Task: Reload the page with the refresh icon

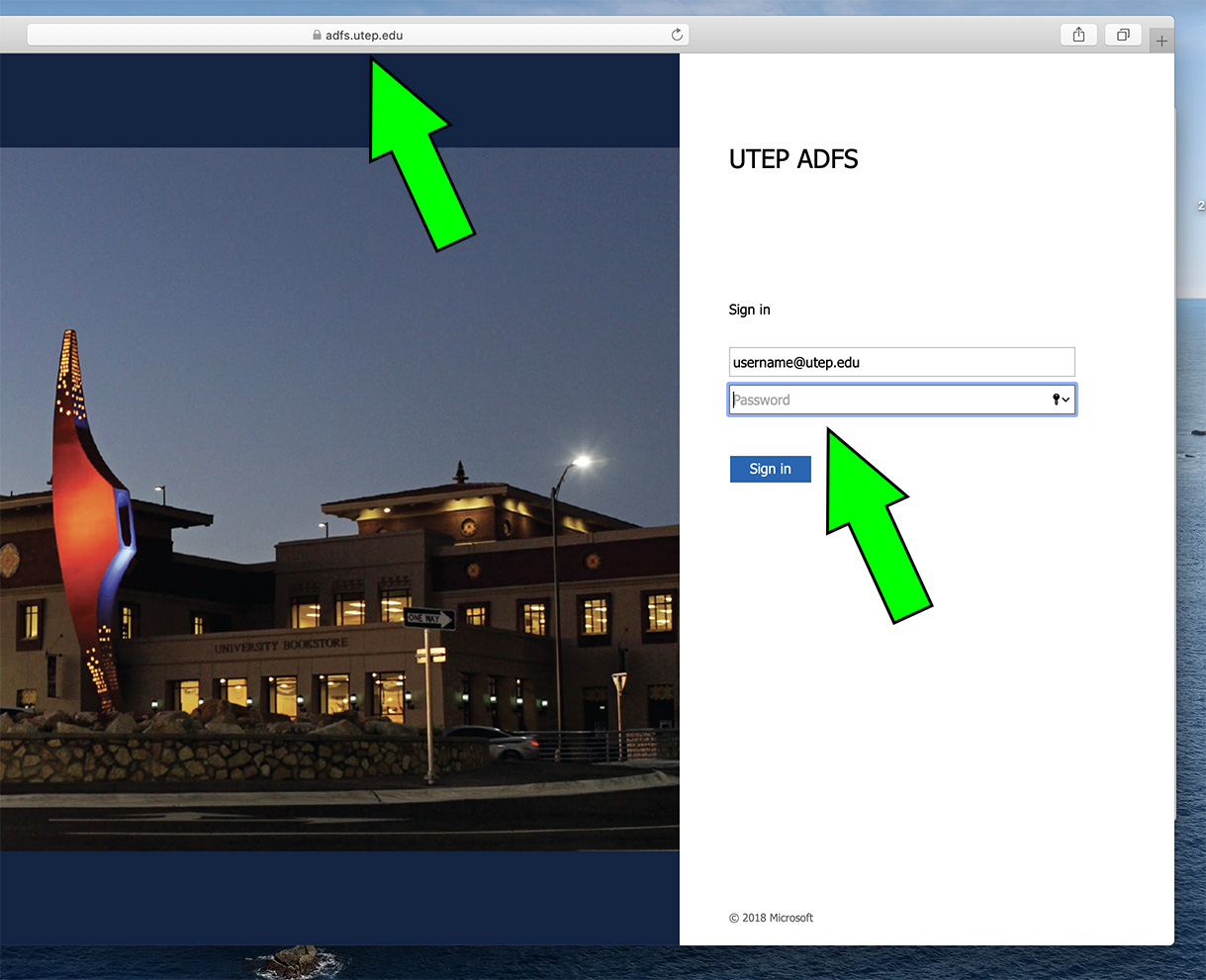Action: pos(677,35)
